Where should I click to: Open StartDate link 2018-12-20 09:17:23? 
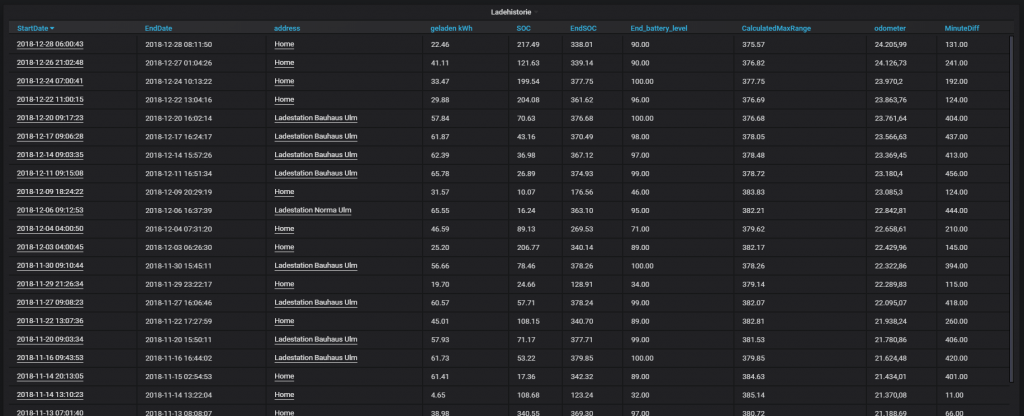click(50, 118)
